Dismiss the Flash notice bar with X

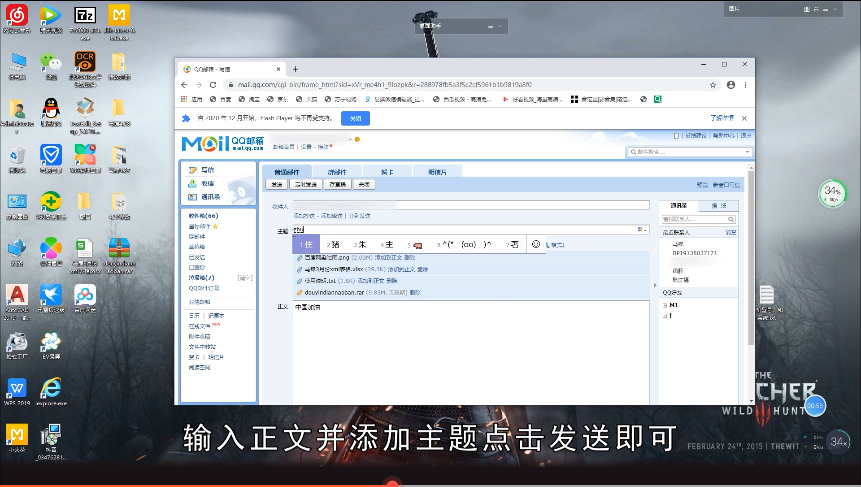pos(745,118)
